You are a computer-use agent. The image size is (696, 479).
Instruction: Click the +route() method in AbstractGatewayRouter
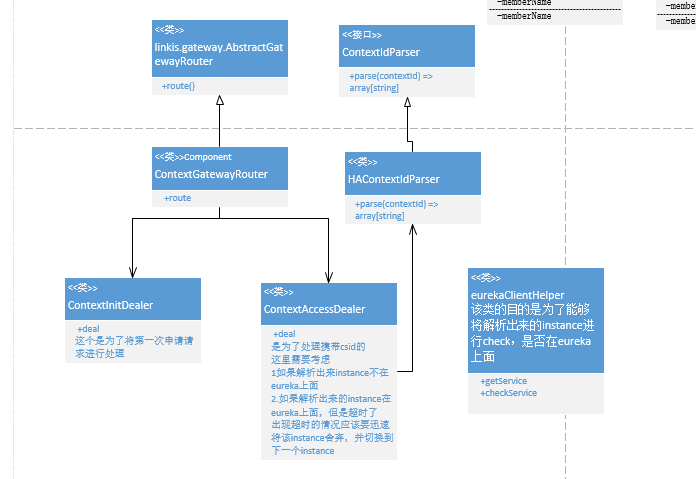point(179,87)
